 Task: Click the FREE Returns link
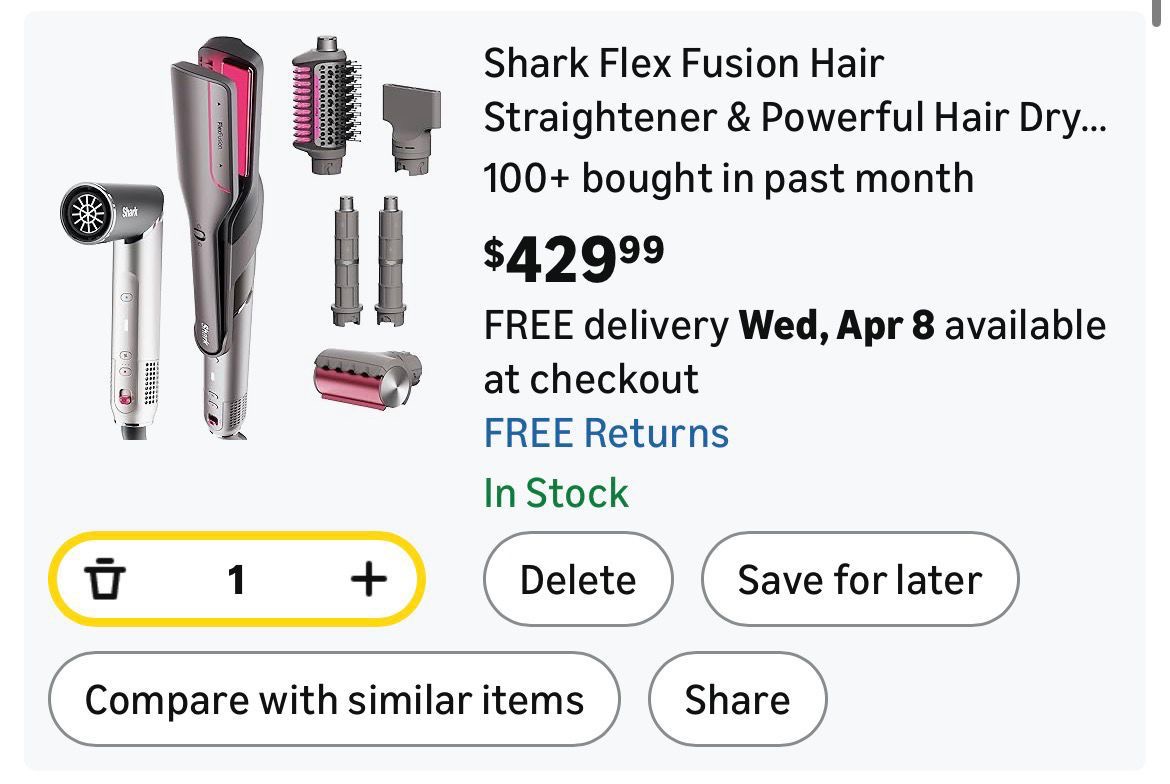coord(606,433)
